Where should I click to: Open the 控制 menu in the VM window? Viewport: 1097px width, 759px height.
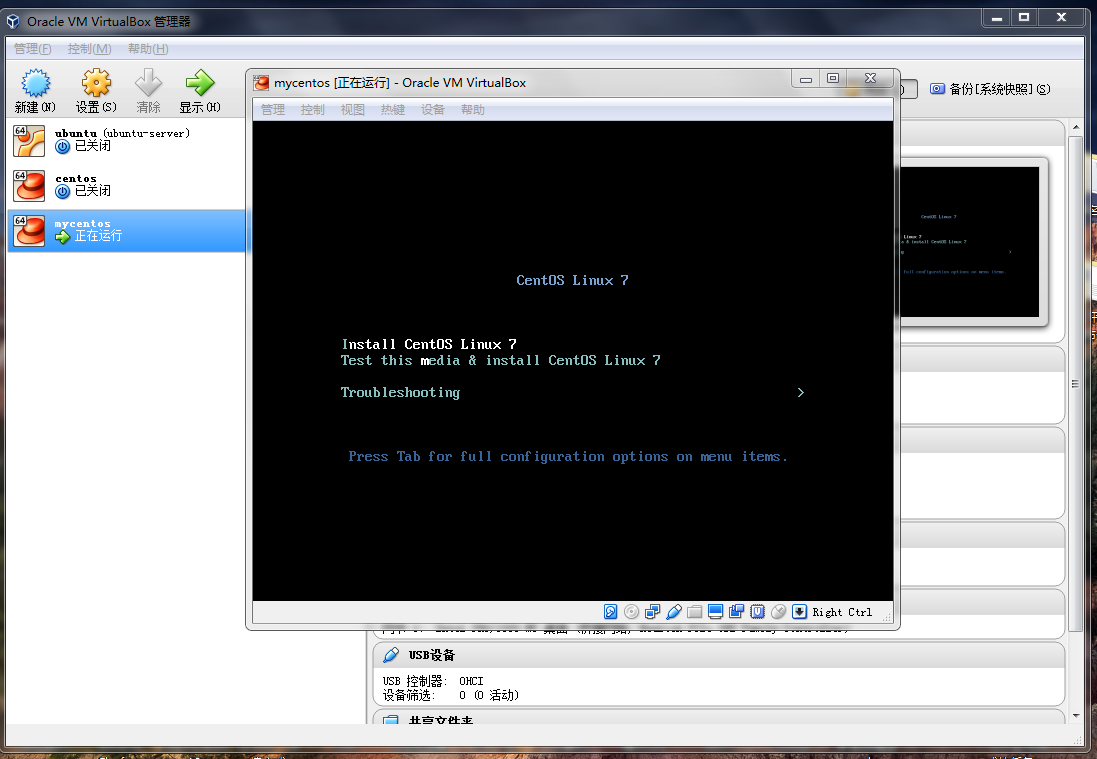[x=313, y=110]
